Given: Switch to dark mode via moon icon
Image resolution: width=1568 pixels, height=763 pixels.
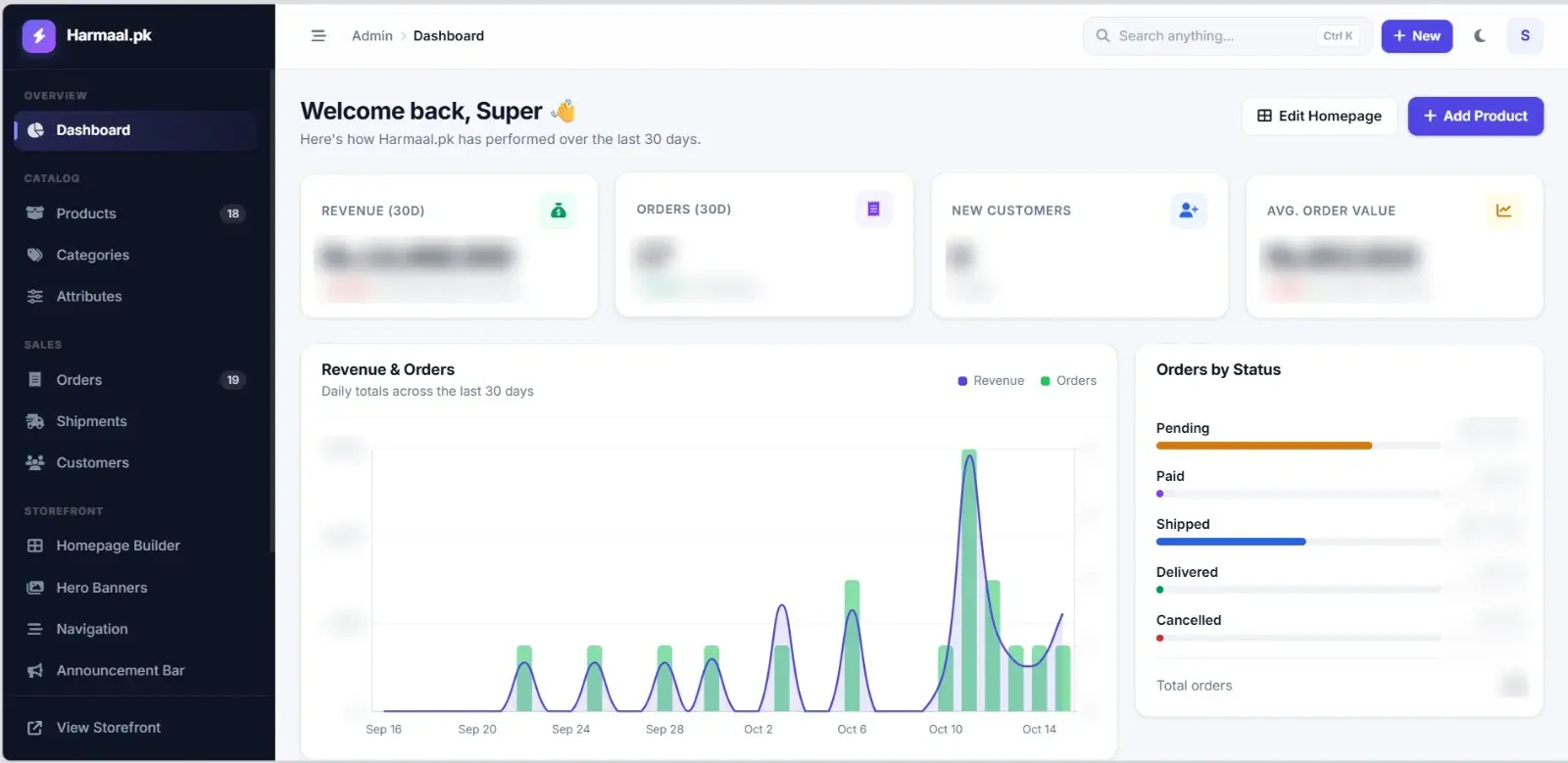Looking at the screenshot, I should (1480, 36).
